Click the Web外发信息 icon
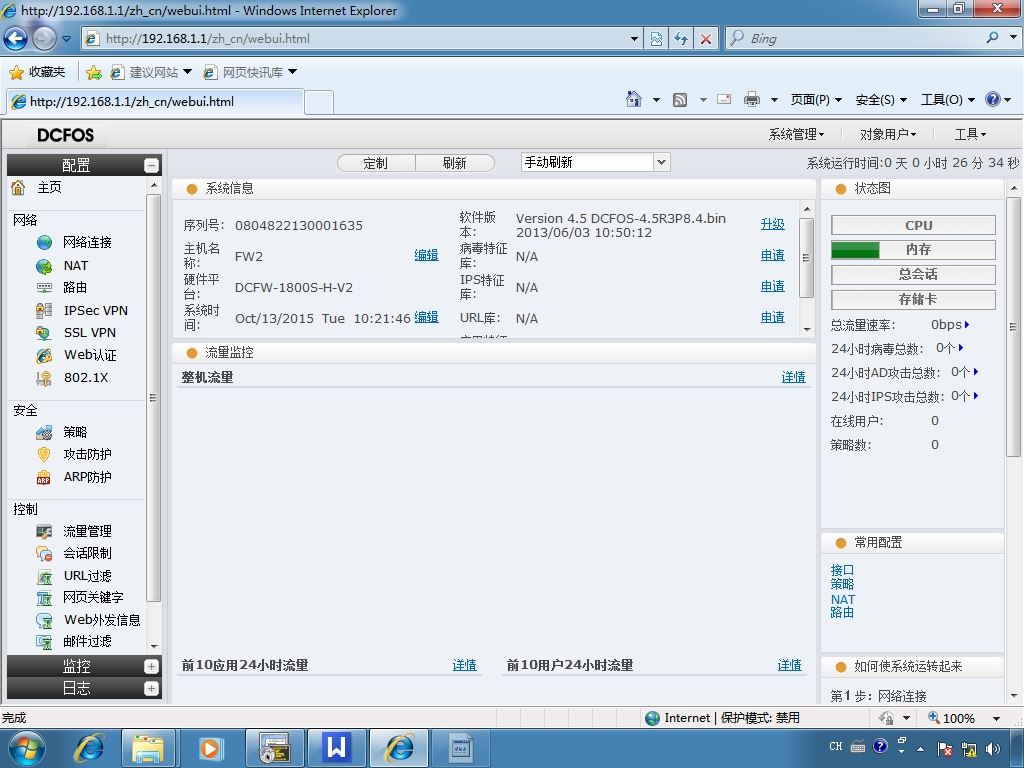Screen dimensions: 1024x768 44,620
